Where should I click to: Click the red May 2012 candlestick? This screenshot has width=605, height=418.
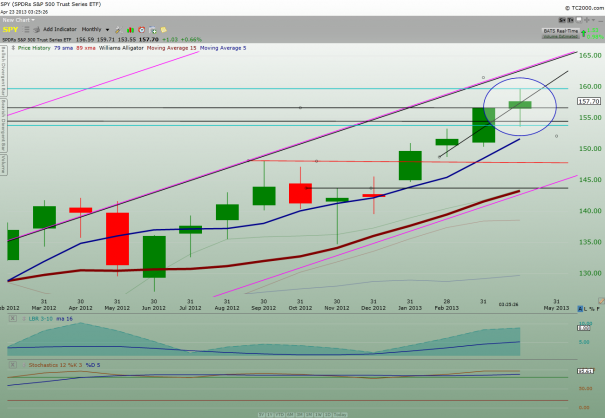pos(117,239)
